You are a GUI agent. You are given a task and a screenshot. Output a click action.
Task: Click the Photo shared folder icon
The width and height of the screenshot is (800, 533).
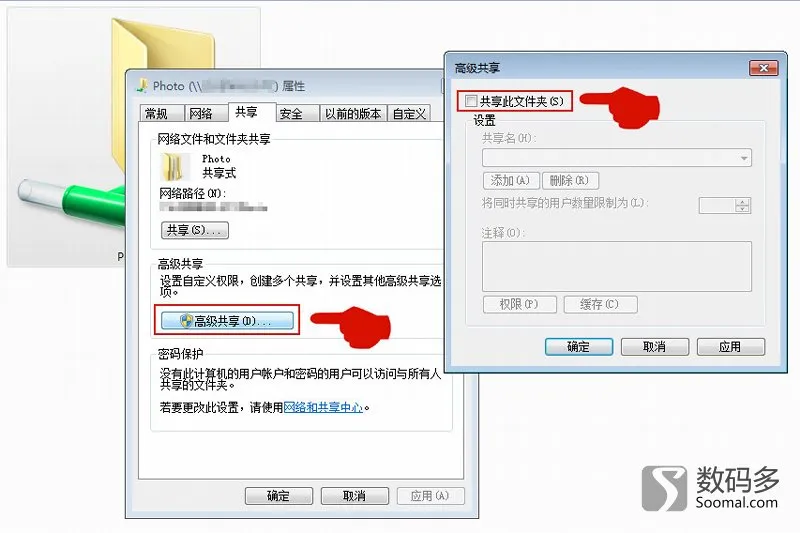[173, 167]
